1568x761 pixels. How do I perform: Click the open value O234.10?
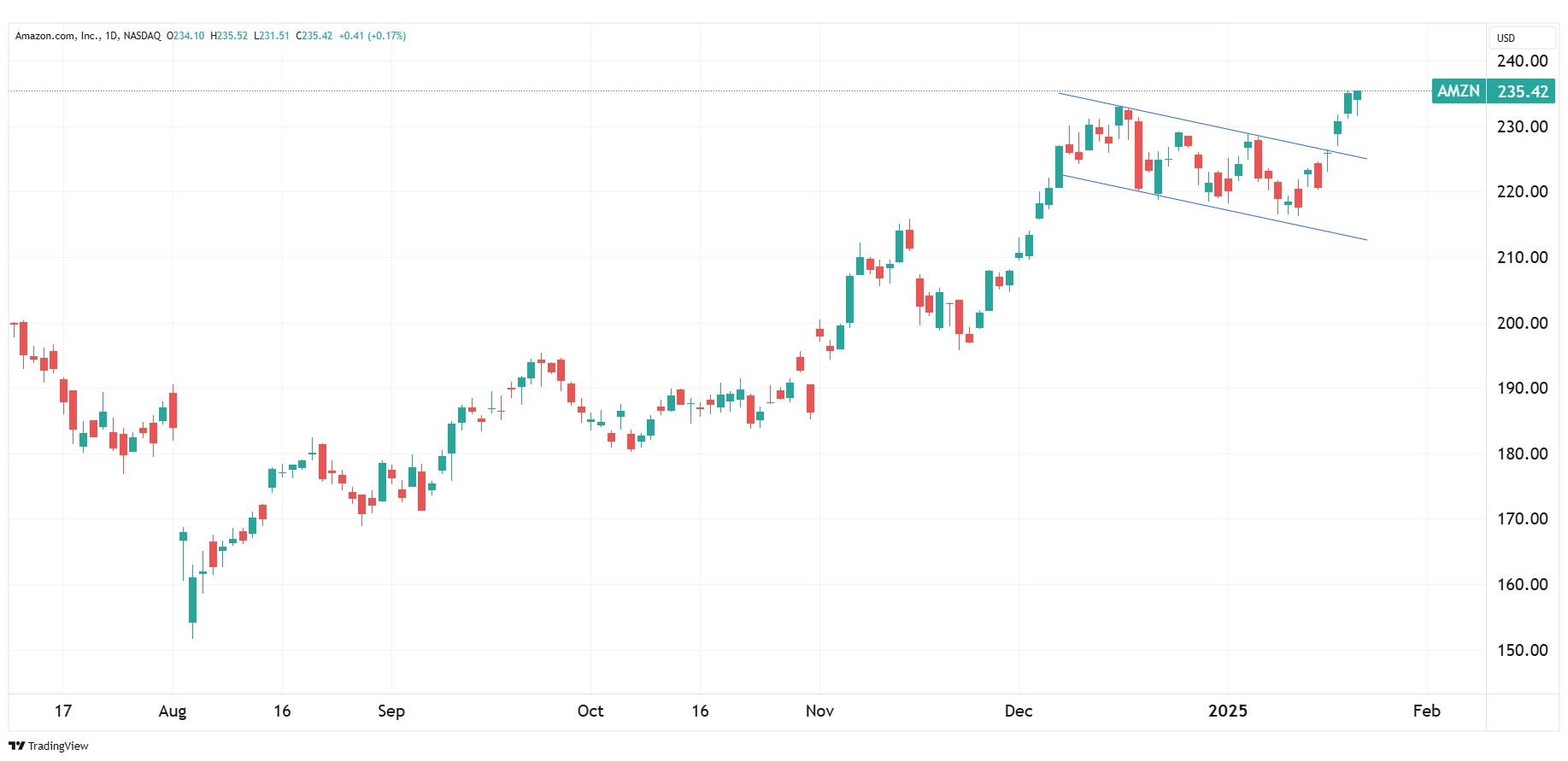(185, 36)
